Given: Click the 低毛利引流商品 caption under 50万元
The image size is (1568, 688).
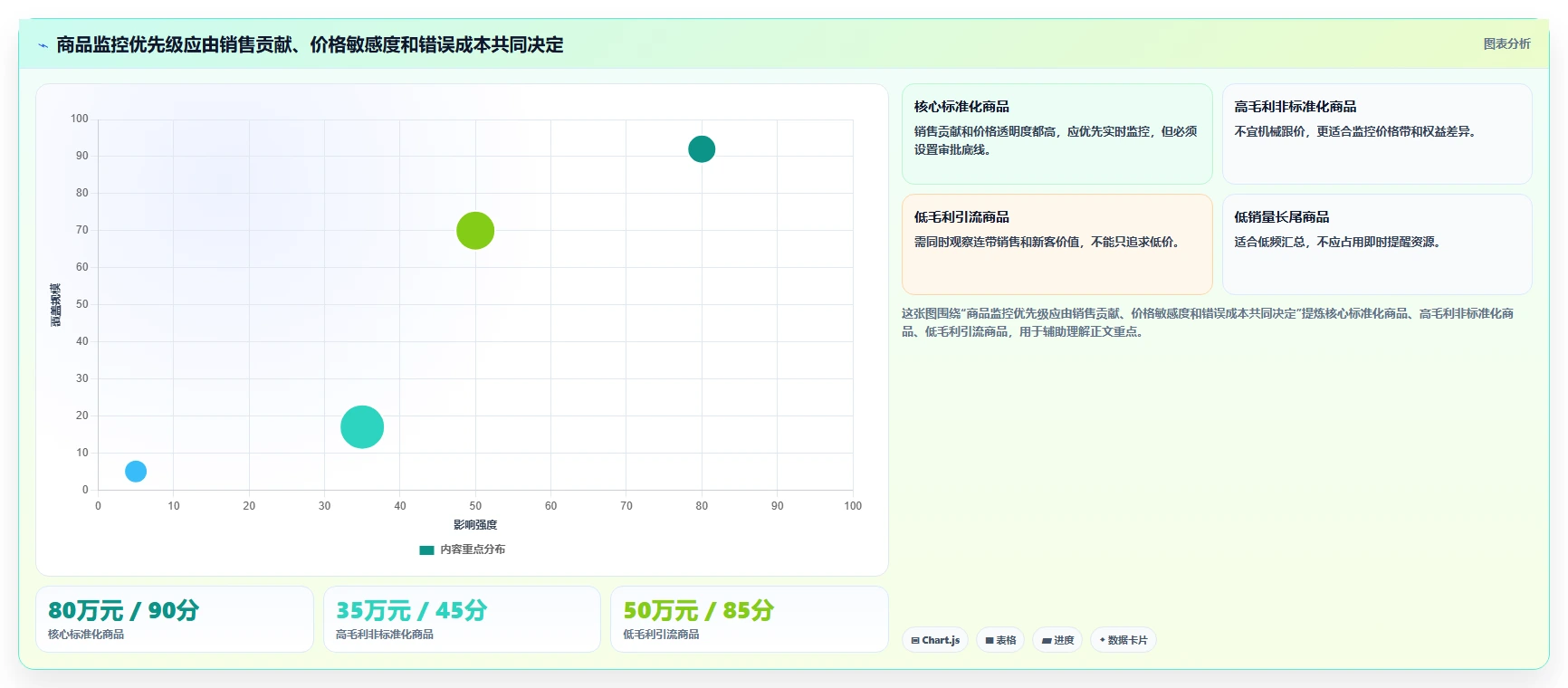Looking at the screenshot, I should tap(661, 635).
